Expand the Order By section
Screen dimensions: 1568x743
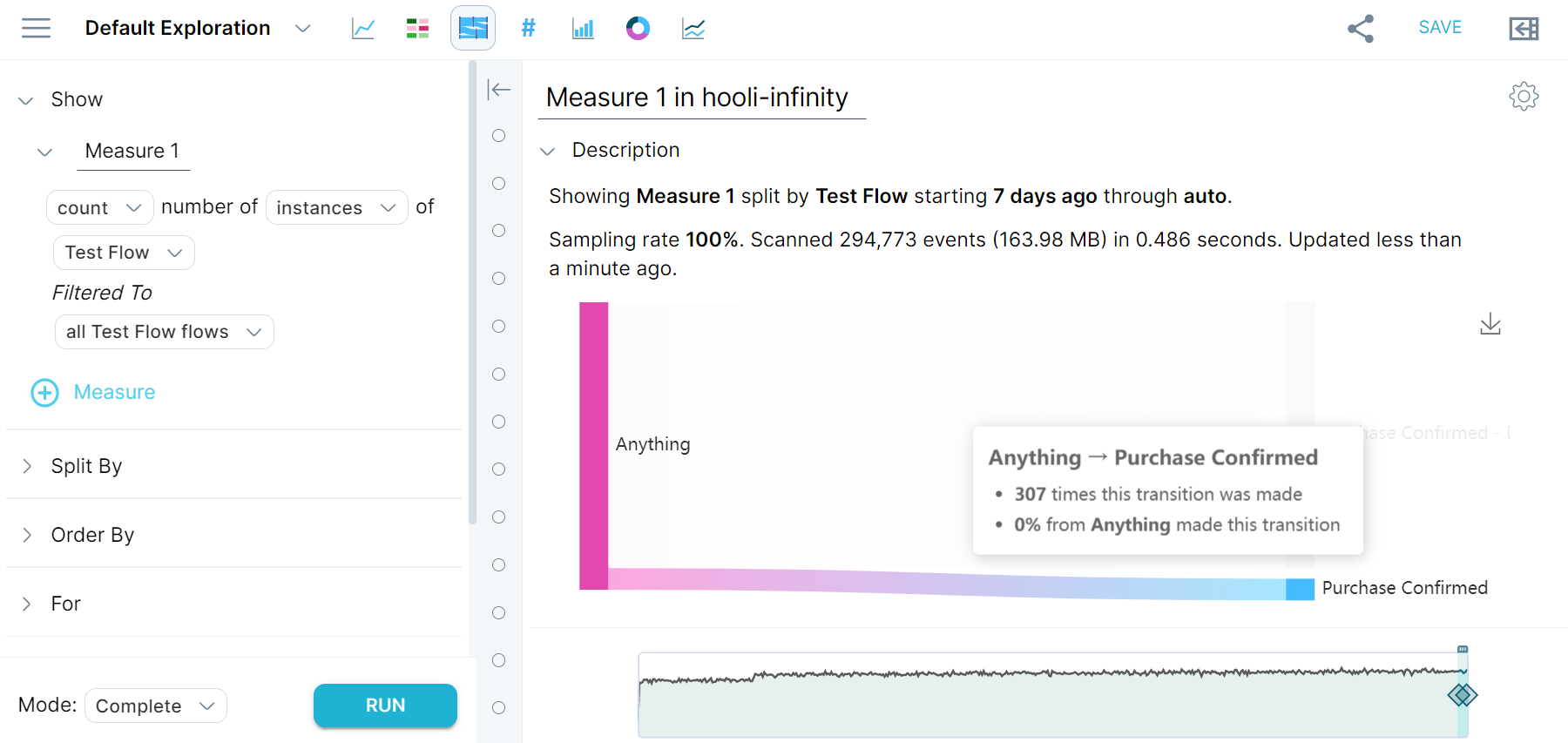(x=91, y=535)
